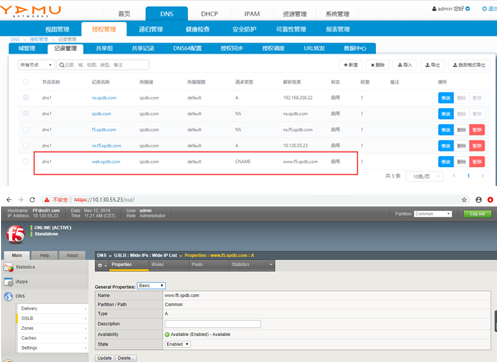The image size is (497, 362).
Task: Switch to the IPAM top tab
Action: [x=252, y=14]
